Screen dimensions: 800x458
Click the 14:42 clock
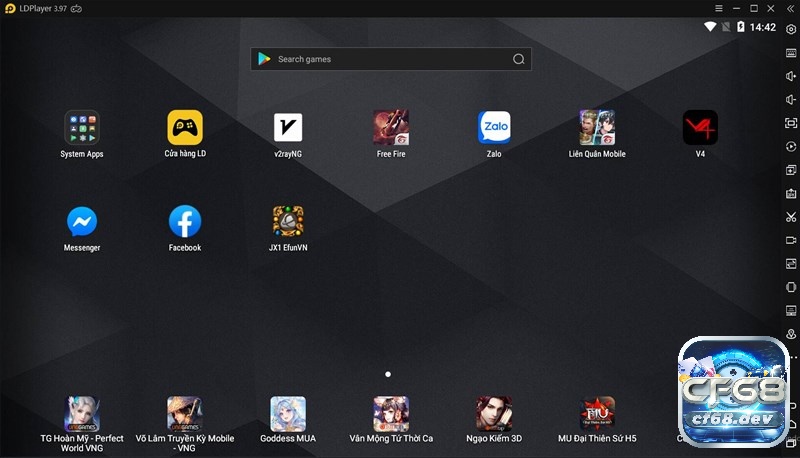[x=763, y=27]
